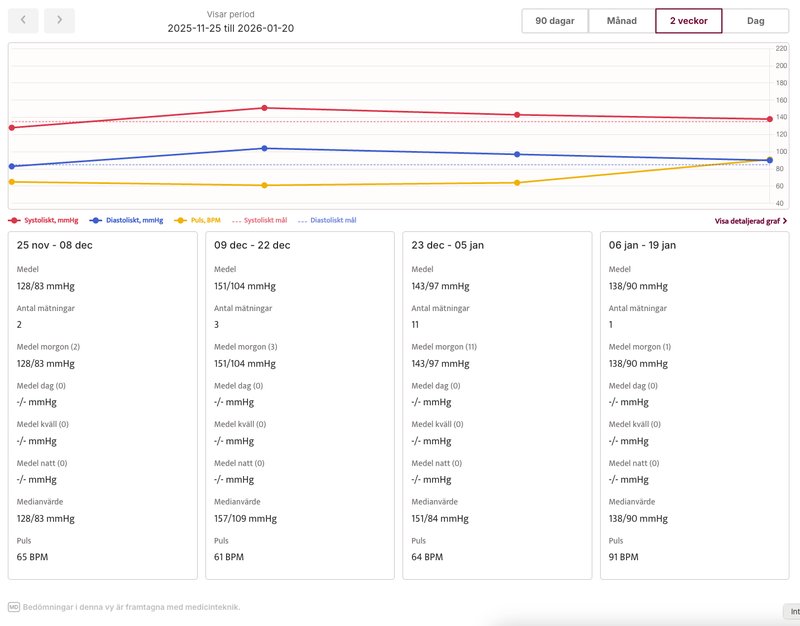
Task: Click the 65 BPM pulse value
Action: pos(32,557)
